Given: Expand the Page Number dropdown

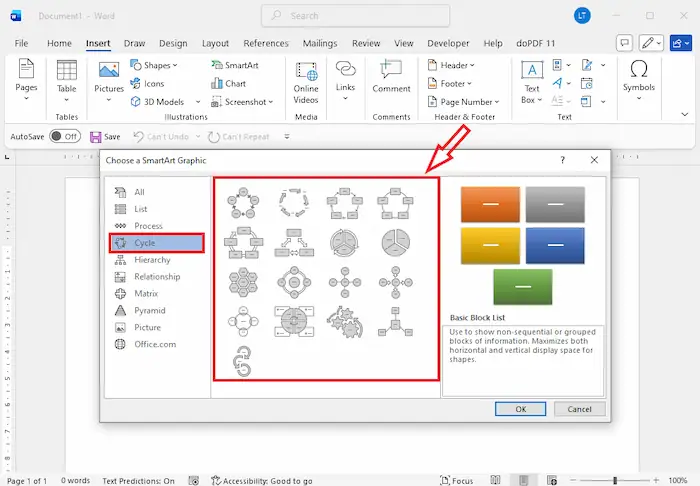Looking at the screenshot, I should (468, 102).
